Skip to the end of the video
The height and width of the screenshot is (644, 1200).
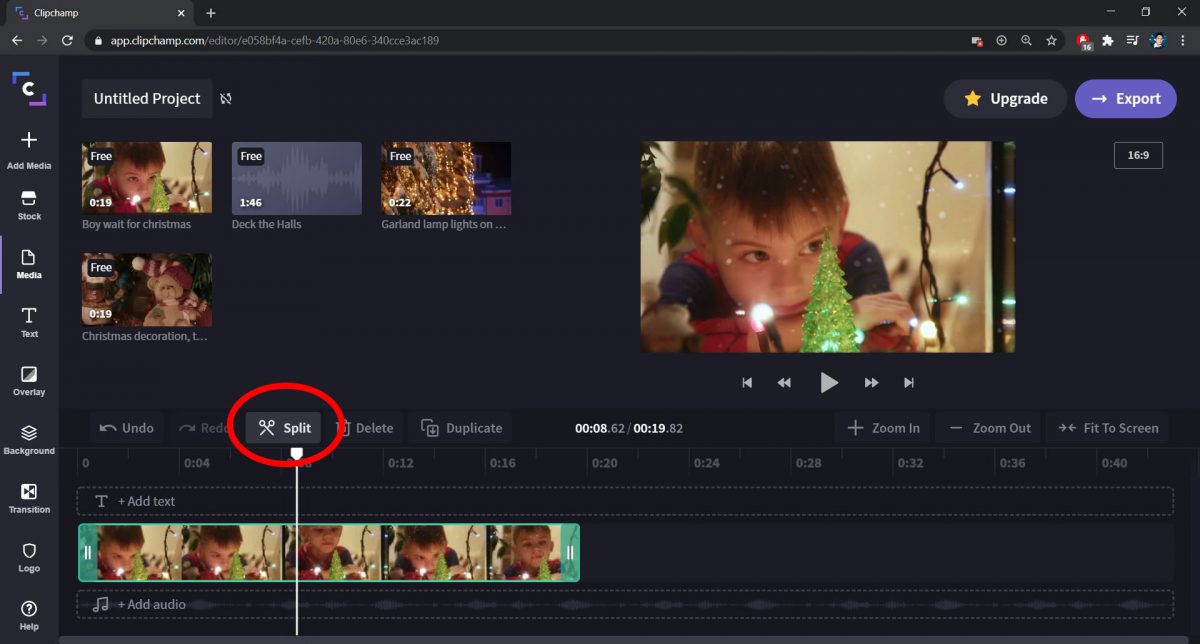(909, 382)
